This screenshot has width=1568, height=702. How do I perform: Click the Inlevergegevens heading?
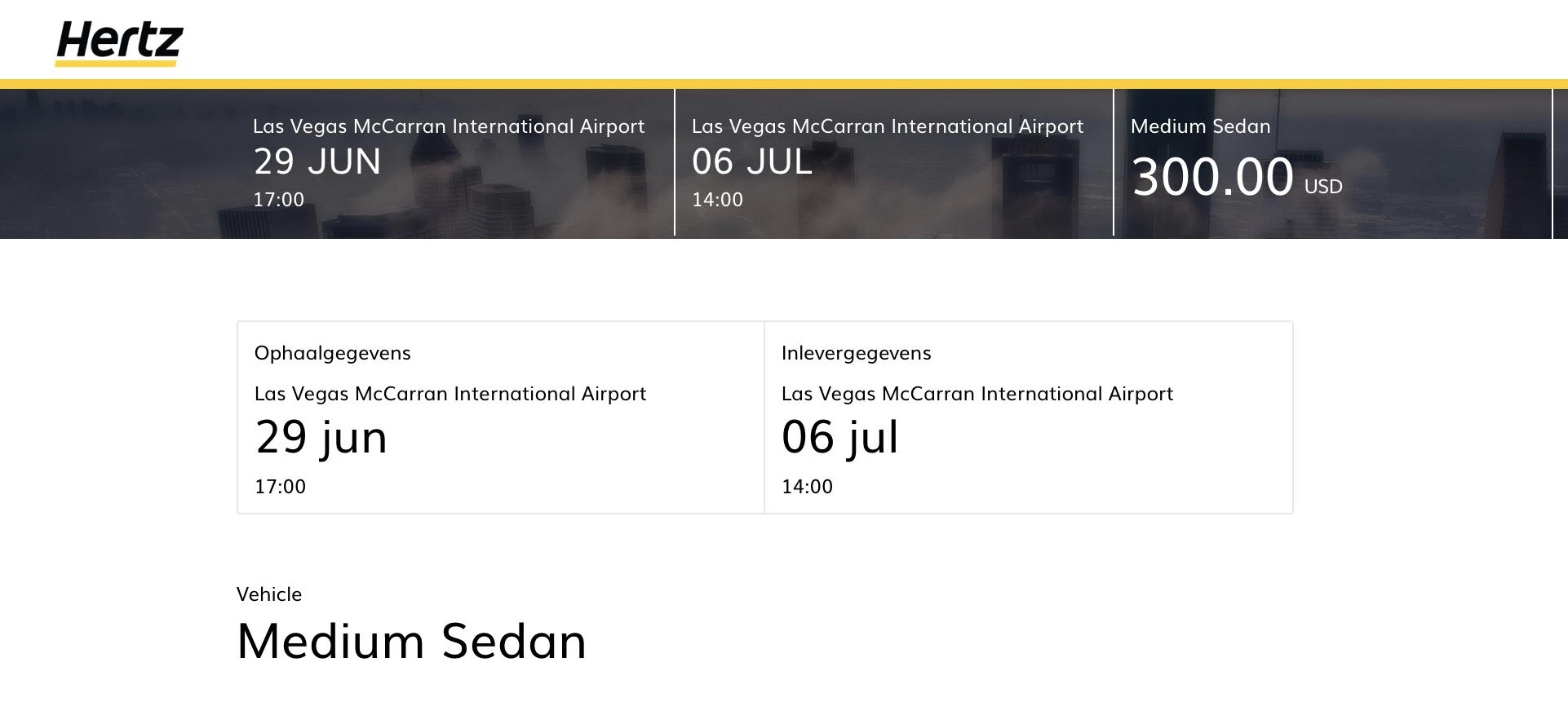coord(856,353)
